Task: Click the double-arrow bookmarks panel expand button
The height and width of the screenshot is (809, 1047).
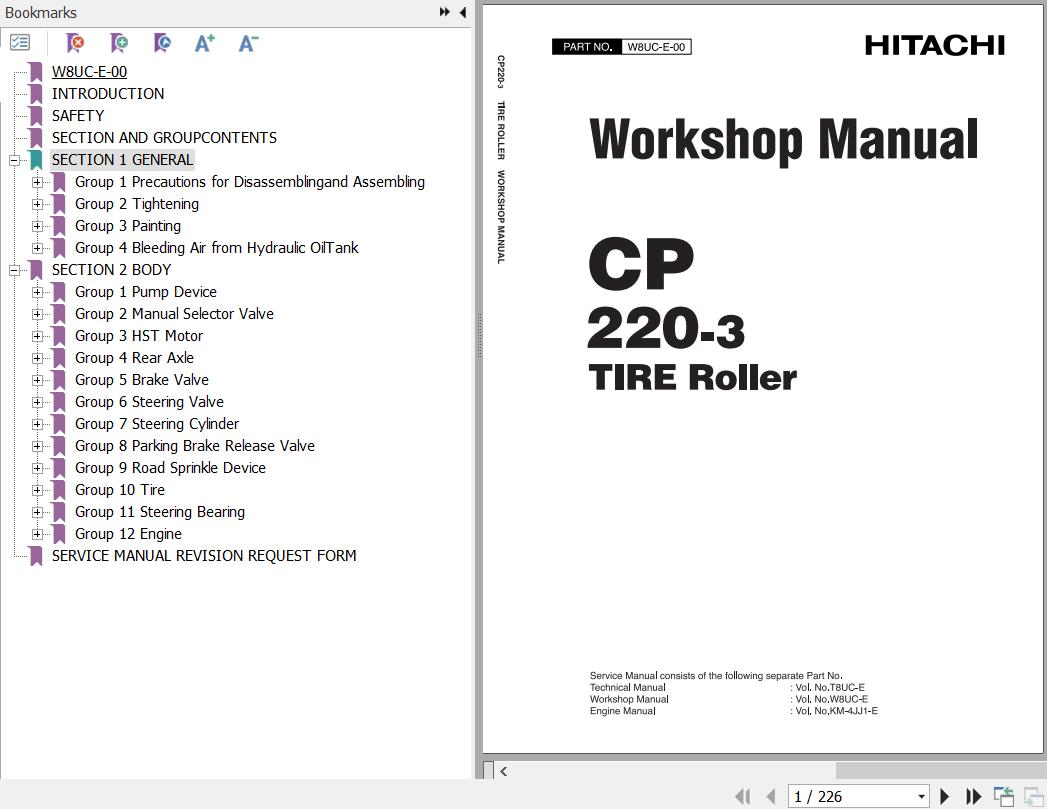Action: (444, 13)
